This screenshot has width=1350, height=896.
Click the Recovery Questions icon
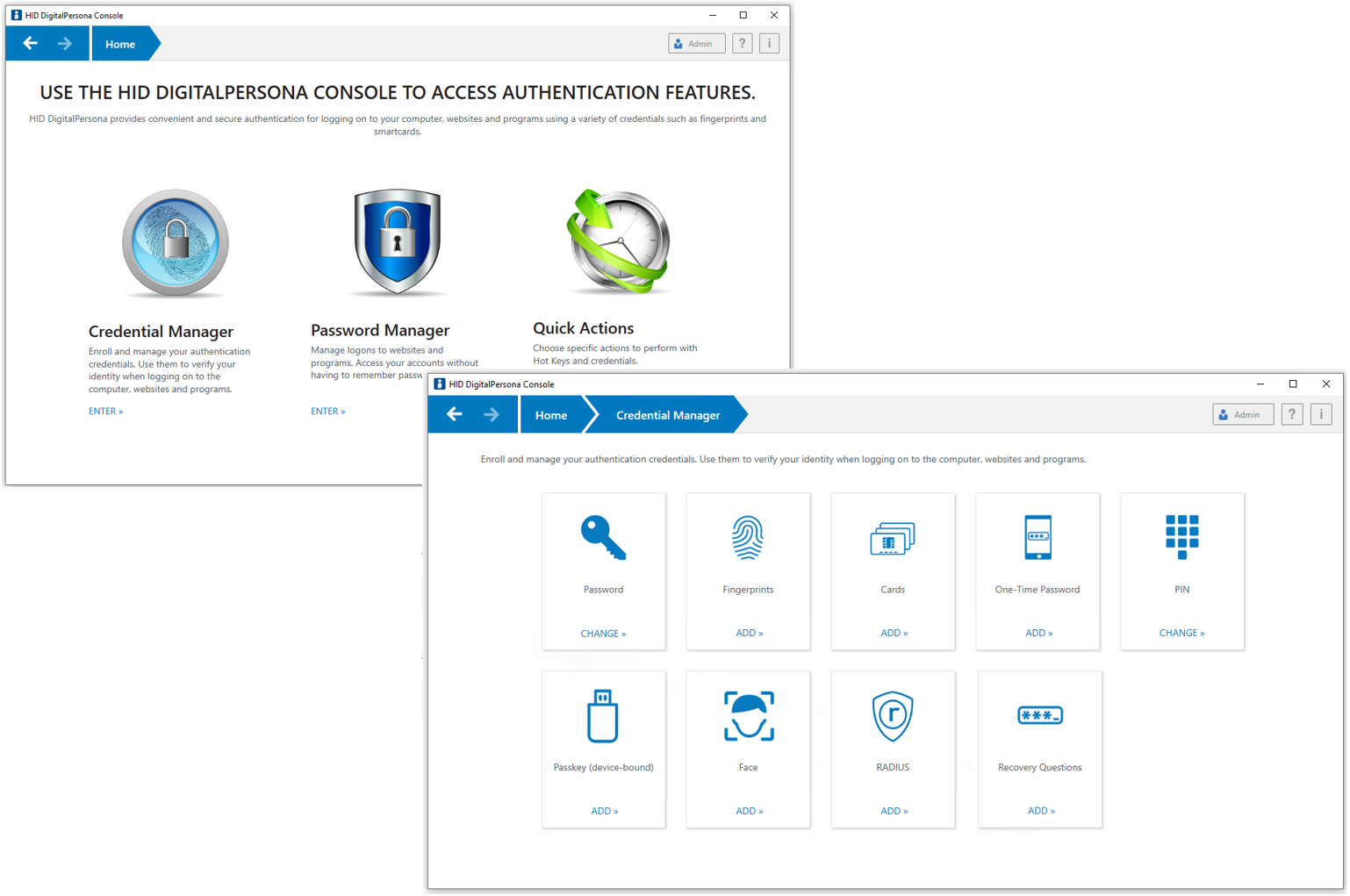1039,715
